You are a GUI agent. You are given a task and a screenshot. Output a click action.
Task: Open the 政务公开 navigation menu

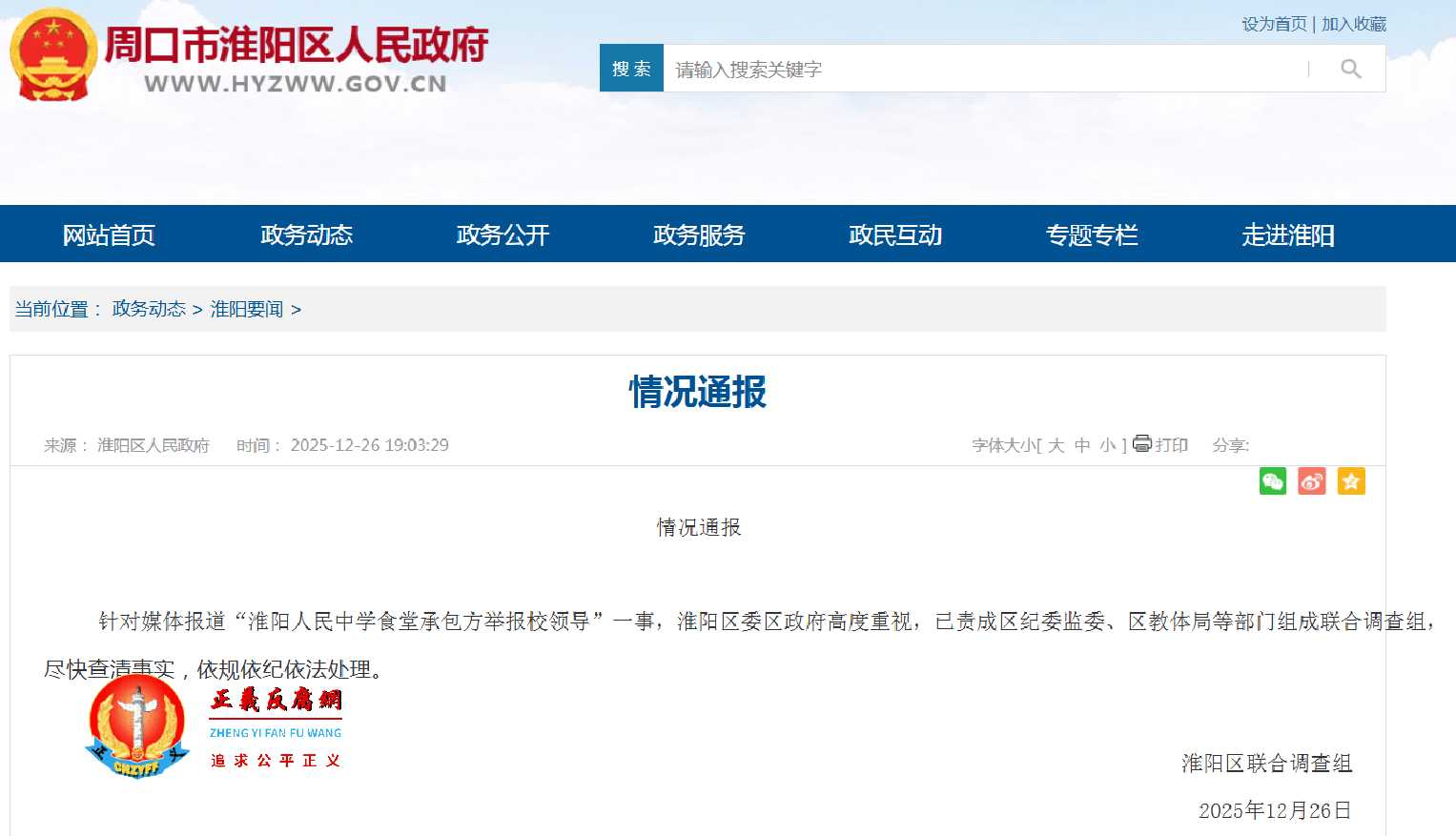(501, 234)
